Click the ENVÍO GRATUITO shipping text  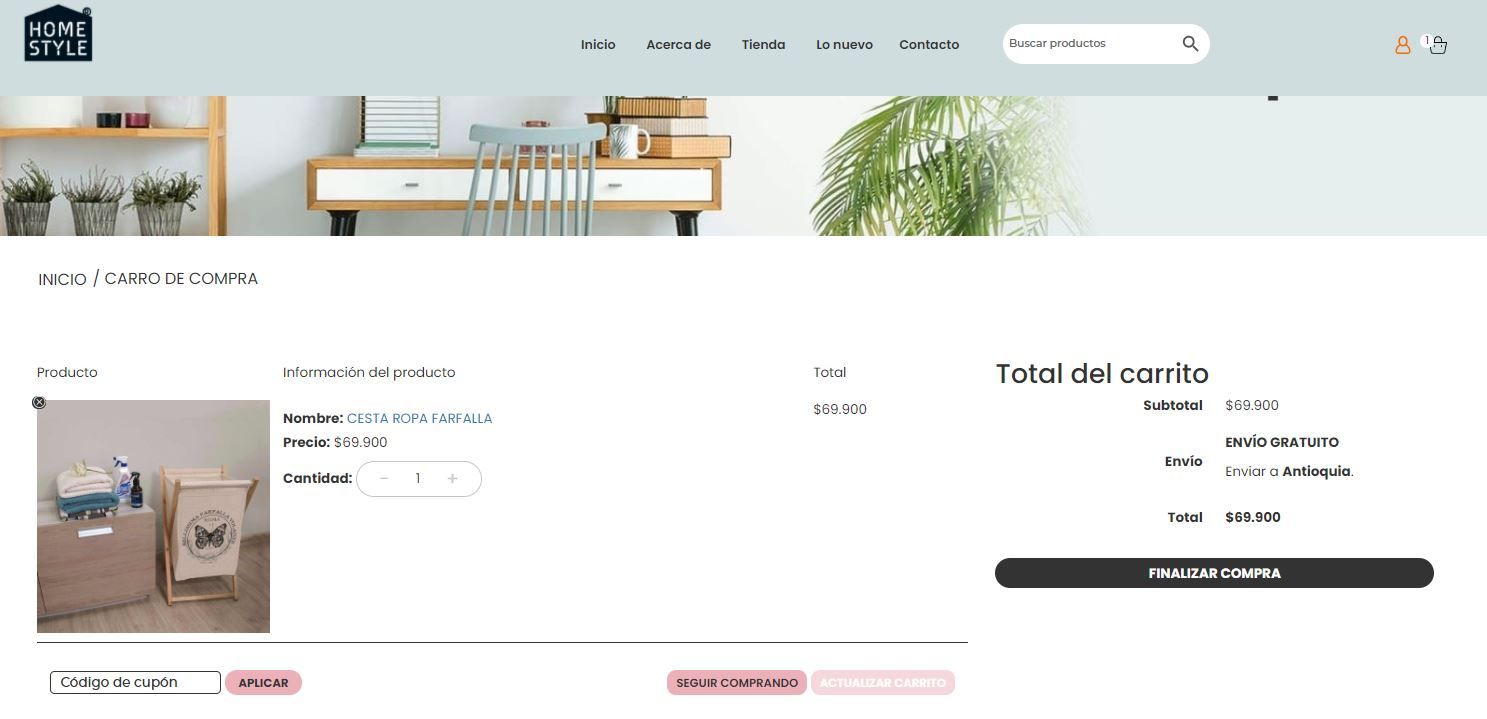coord(1282,442)
